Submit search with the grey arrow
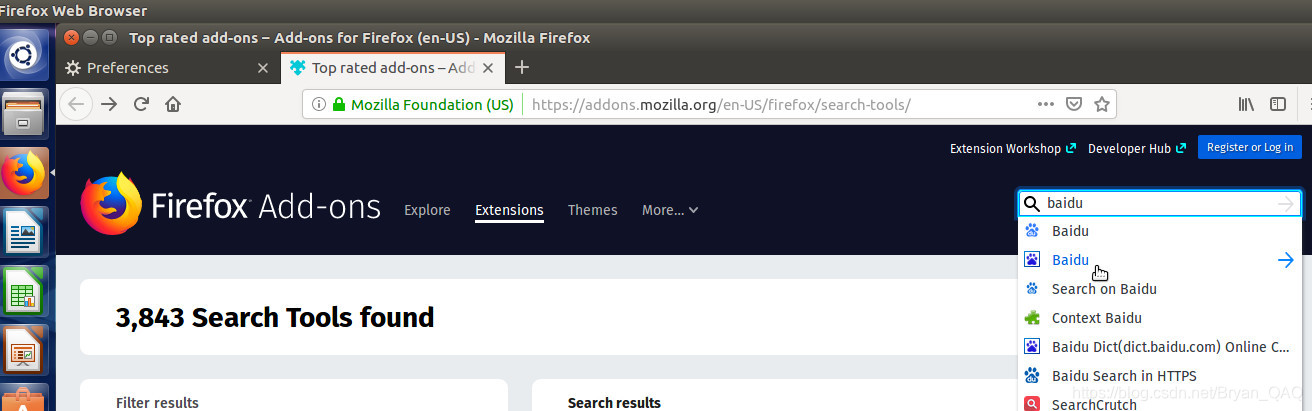1312x411 pixels. pos(1285,203)
